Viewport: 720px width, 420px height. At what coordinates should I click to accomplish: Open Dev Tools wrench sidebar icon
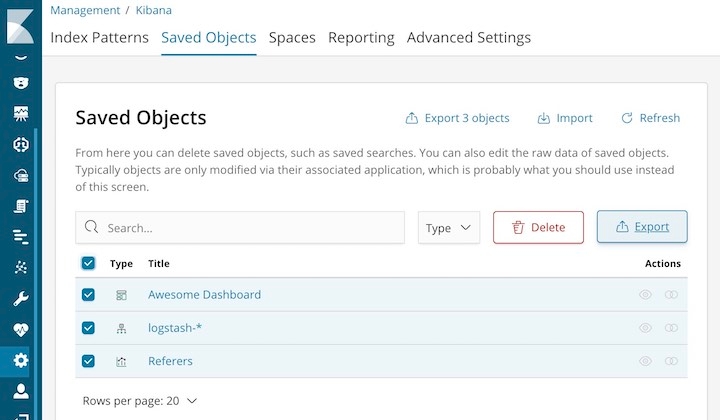(x=21, y=299)
